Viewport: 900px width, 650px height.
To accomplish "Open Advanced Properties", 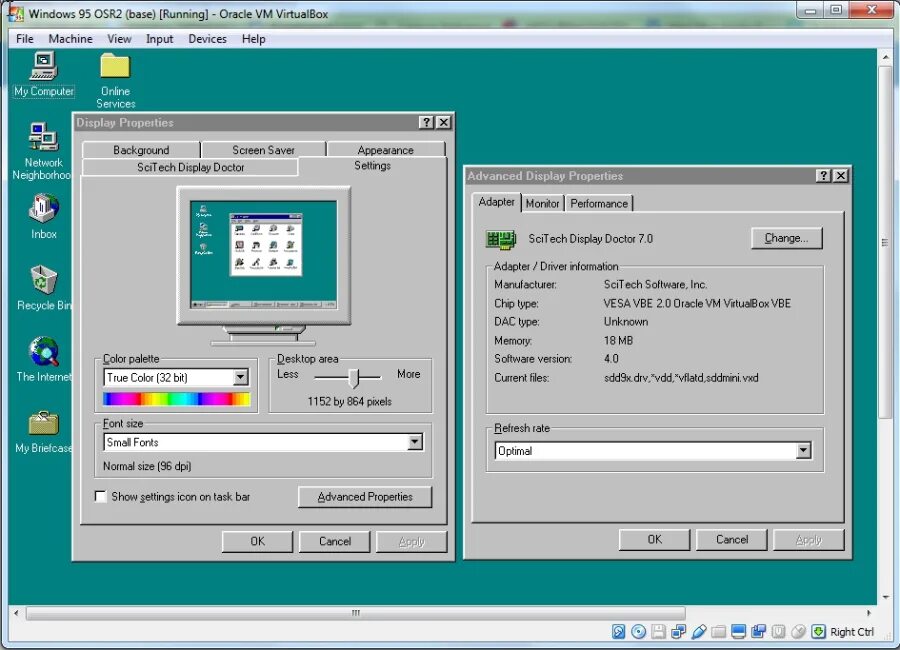I will 365,497.
